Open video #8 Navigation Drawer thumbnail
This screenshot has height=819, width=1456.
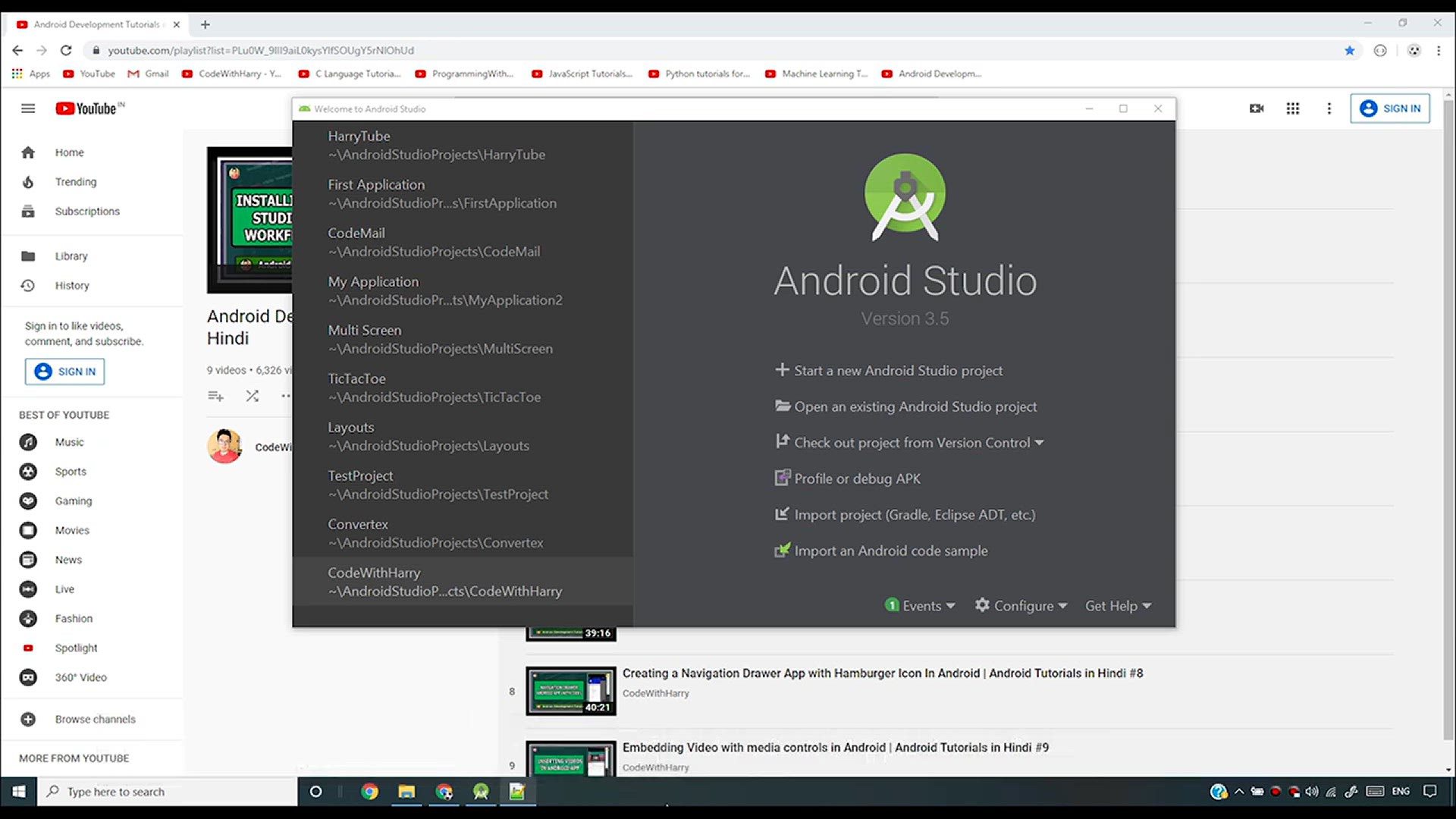coord(571,691)
